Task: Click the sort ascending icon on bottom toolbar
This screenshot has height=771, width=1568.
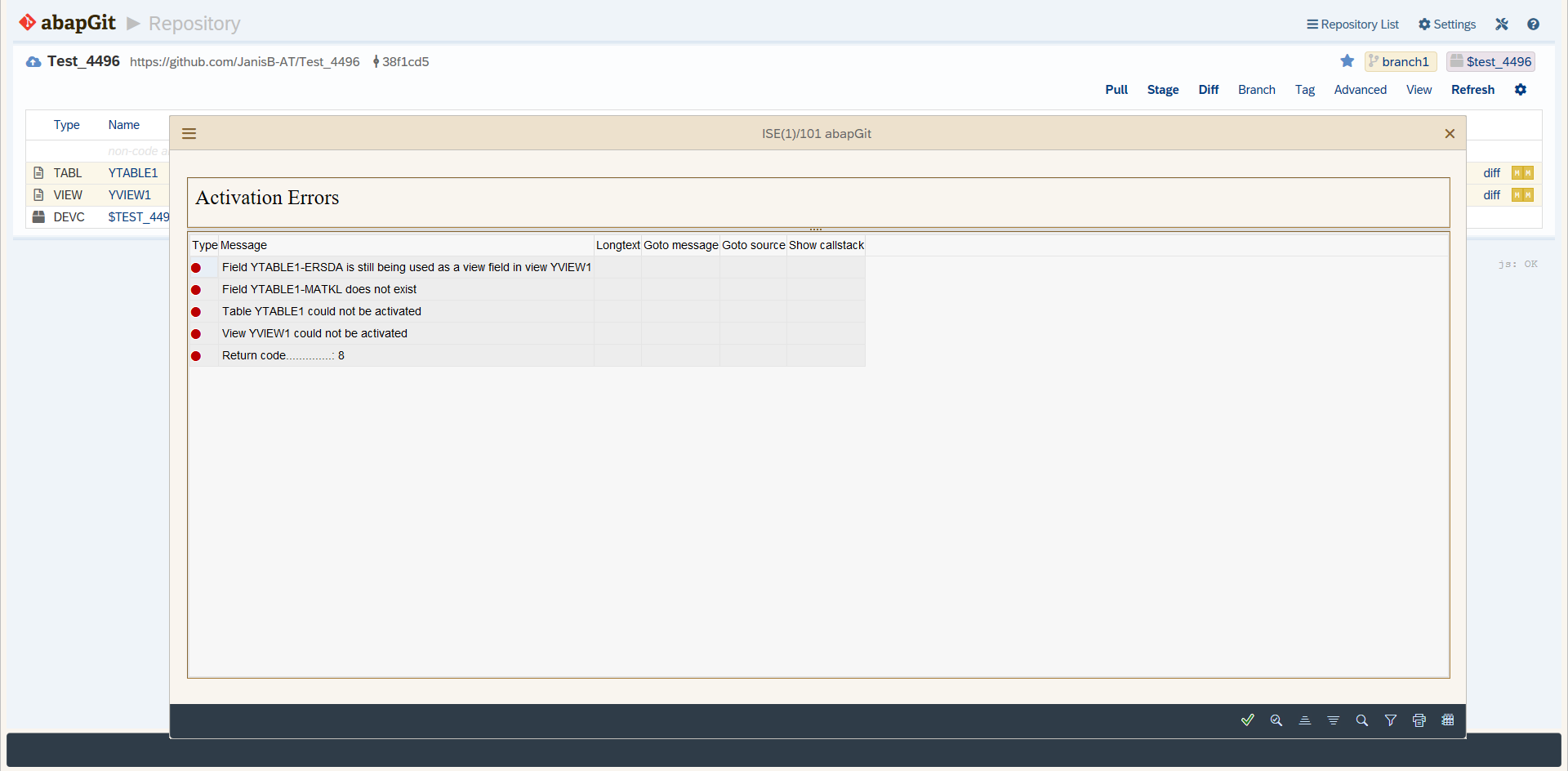Action: tap(1305, 720)
